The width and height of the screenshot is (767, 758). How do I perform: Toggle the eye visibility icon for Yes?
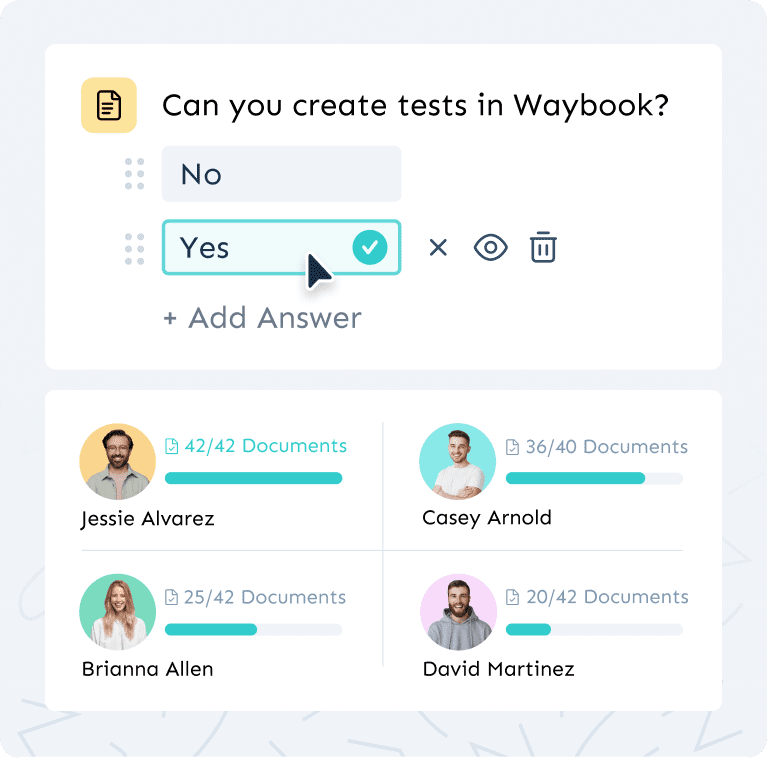pos(491,247)
